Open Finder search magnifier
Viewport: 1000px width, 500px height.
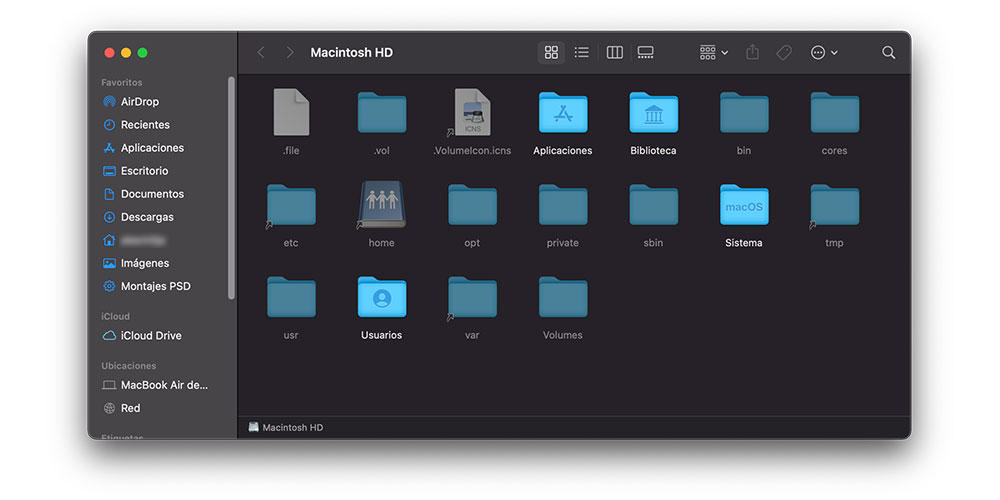tap(888, 52)
